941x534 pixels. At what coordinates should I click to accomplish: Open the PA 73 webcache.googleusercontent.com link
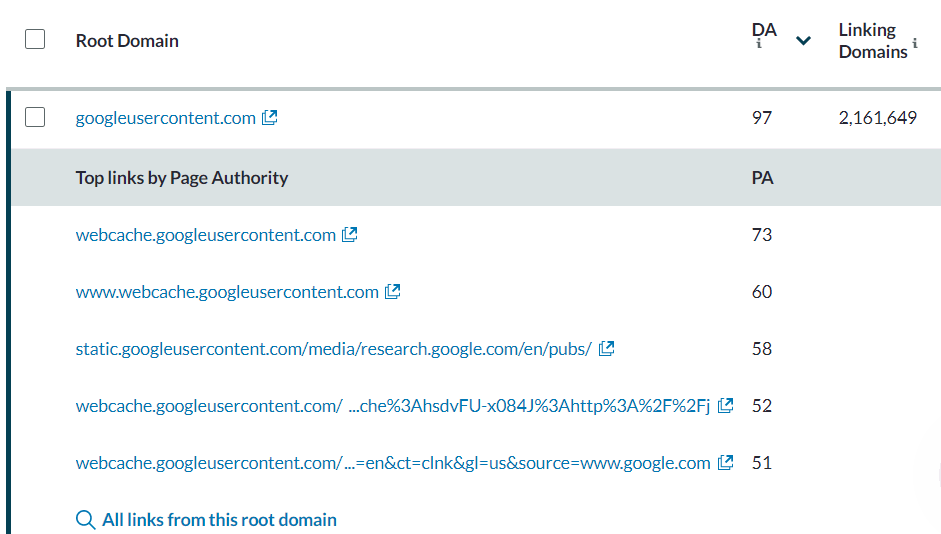coord(205,235)
